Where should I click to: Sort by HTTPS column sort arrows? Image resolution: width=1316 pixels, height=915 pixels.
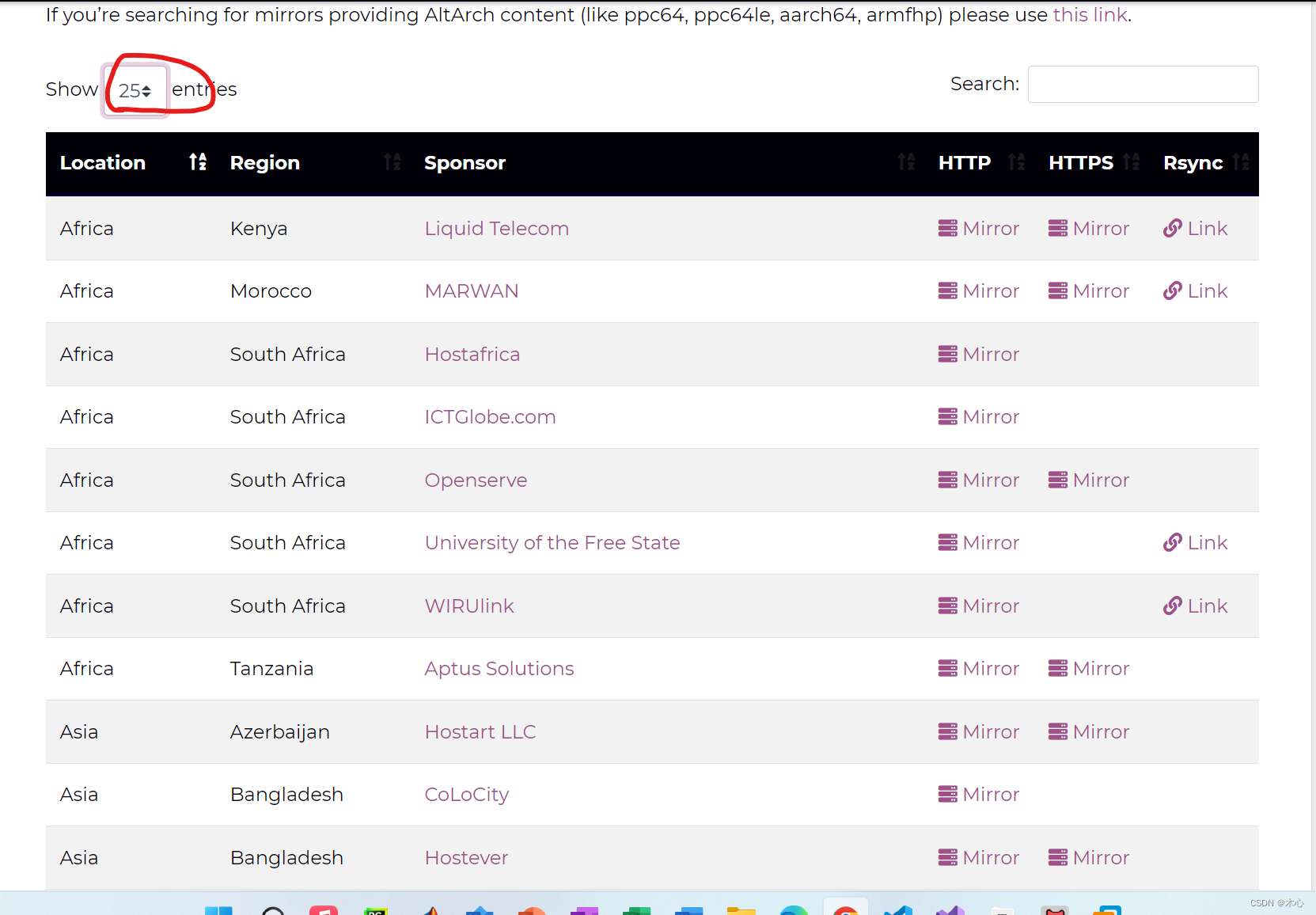[x=1132, y=162]
